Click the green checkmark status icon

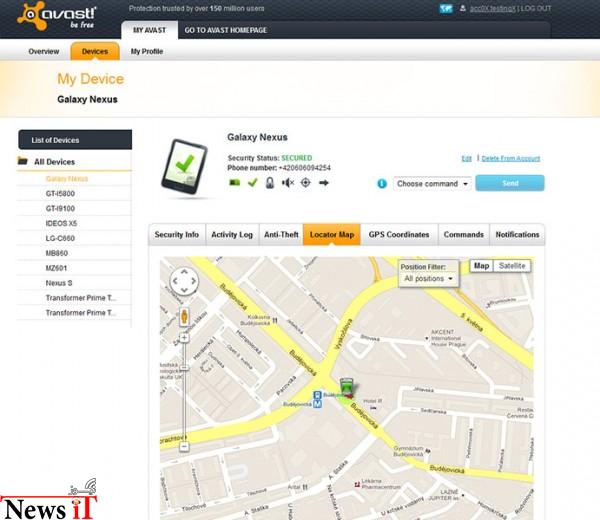(253, 183)
